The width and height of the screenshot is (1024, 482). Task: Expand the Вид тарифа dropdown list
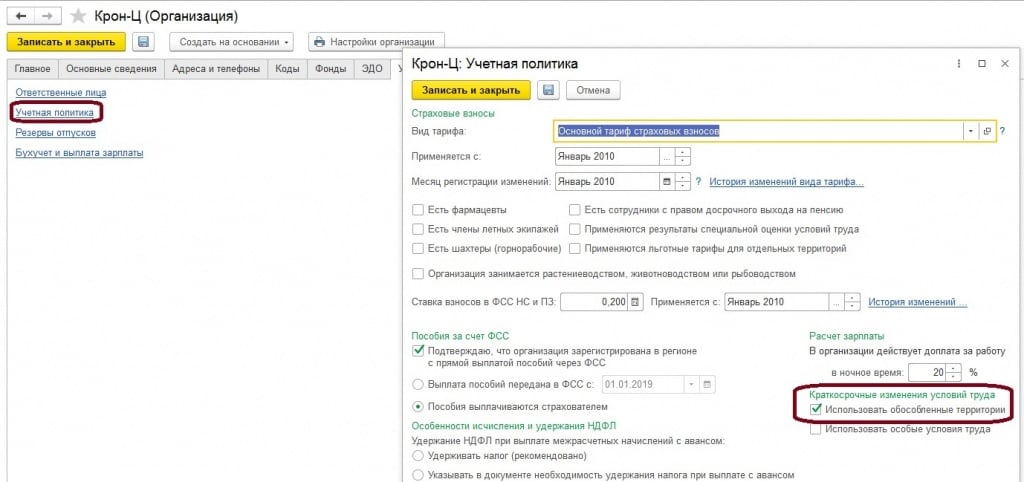point(970,131)
